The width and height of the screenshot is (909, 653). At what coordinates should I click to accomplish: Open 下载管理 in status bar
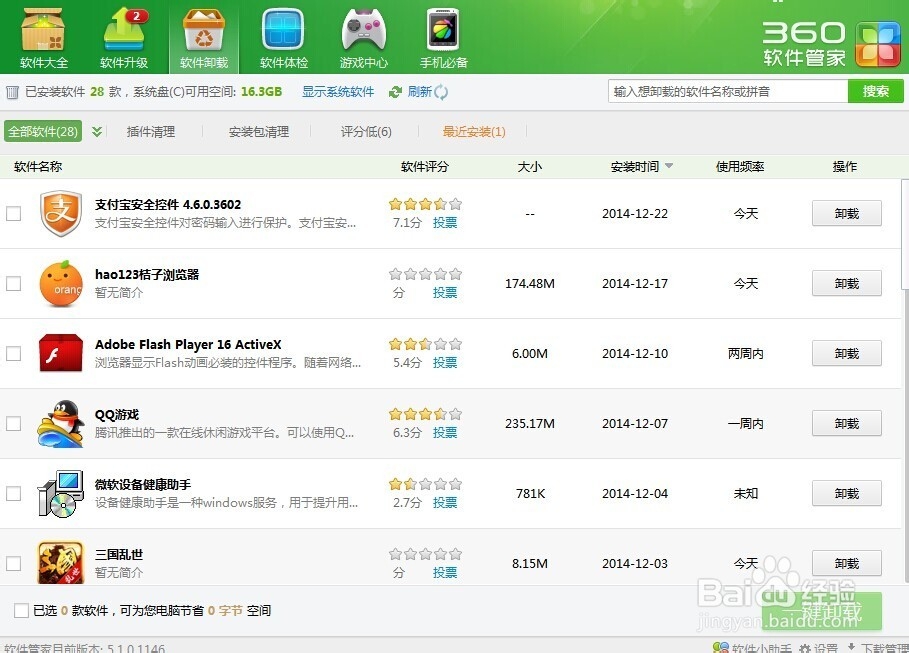click(878, 648)
